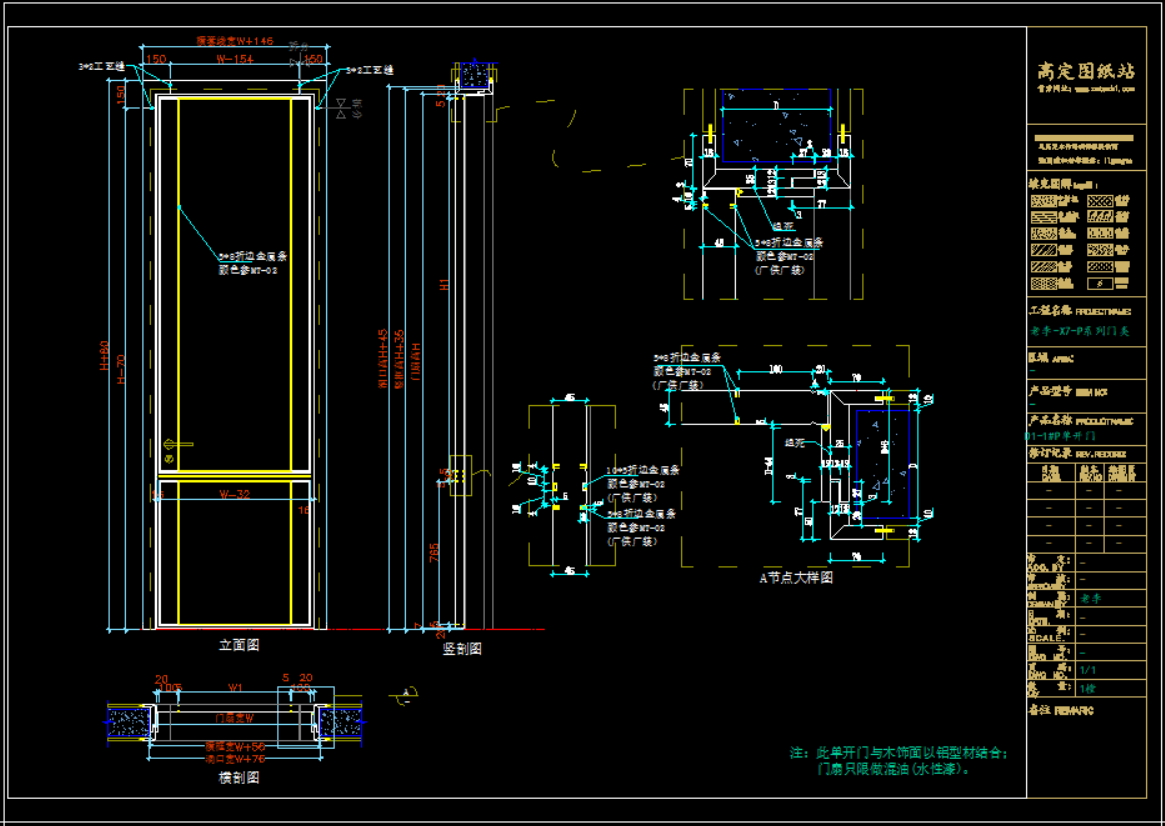Click the 765 dimension in the vertical section

[435, 554]
